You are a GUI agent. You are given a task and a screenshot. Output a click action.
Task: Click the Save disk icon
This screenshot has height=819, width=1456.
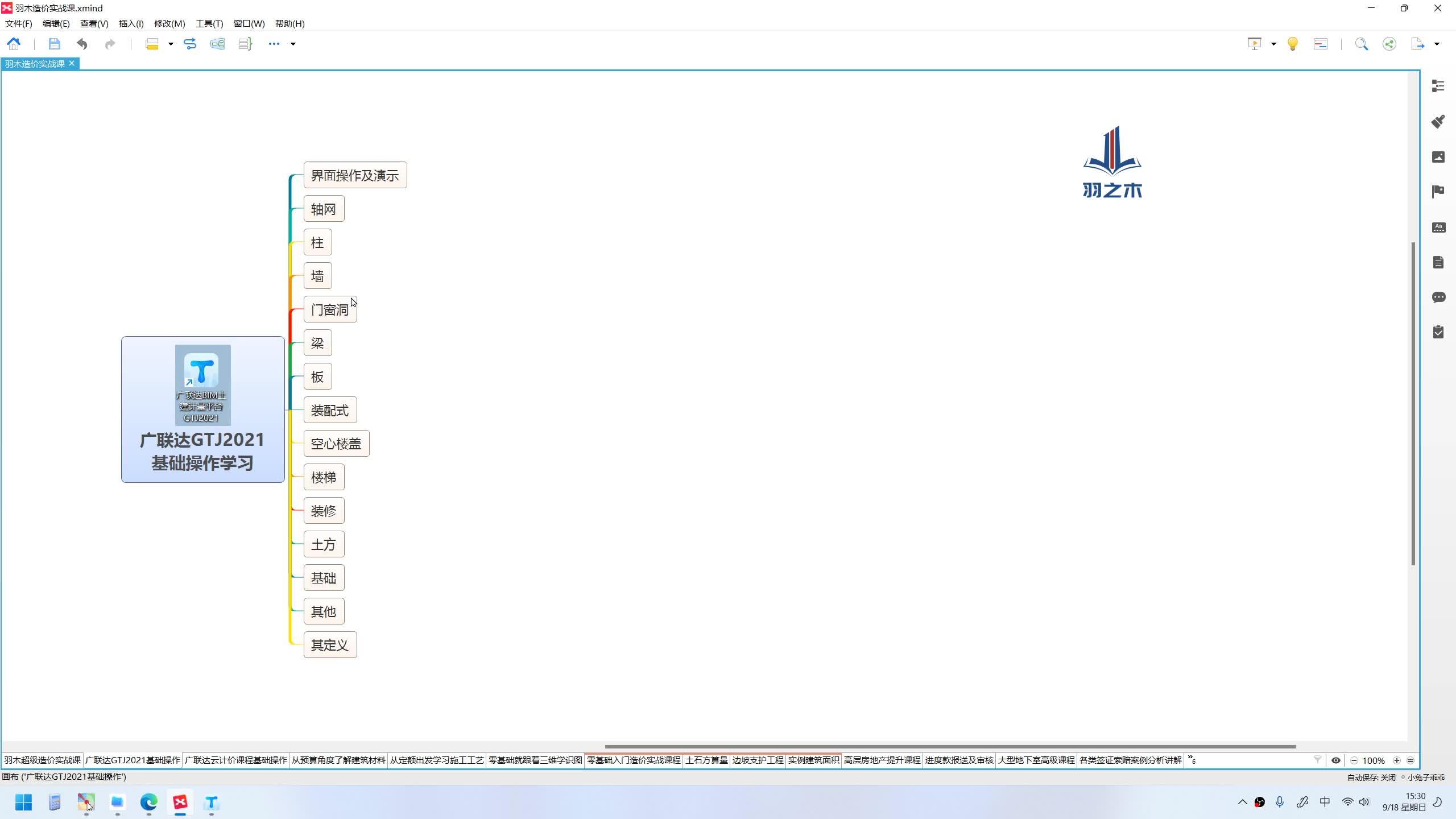point(54,44)
